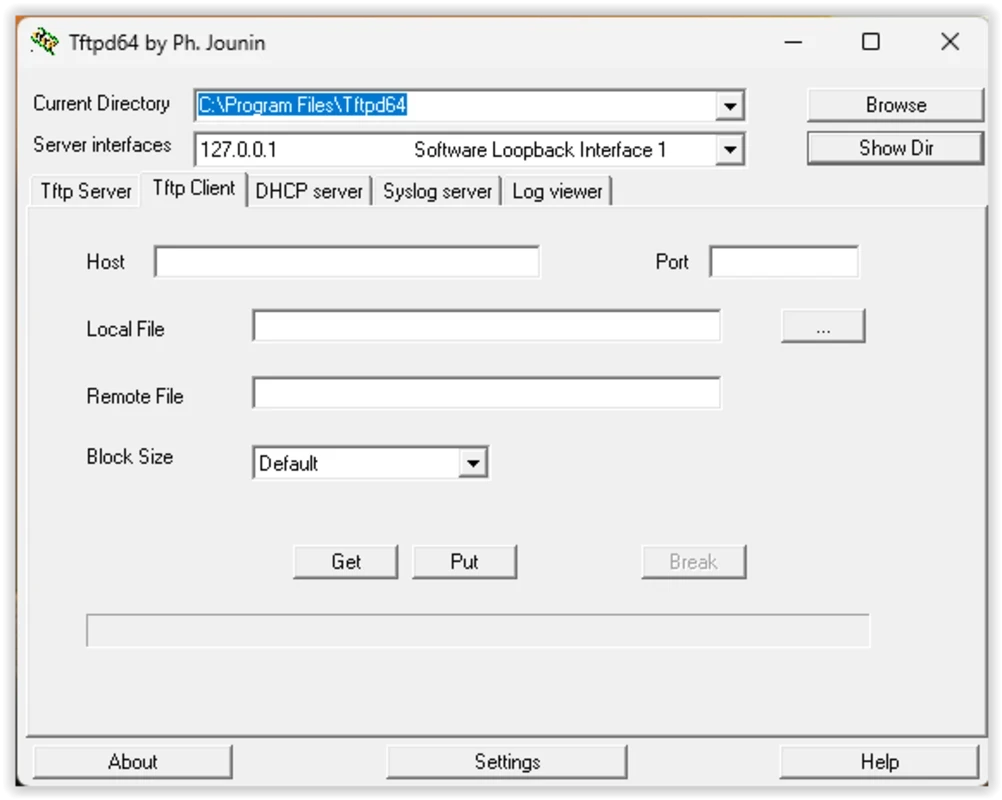Go to the Syslog server tab
The height and width of the screenshot is (800, 1002).
coord(438,191)
